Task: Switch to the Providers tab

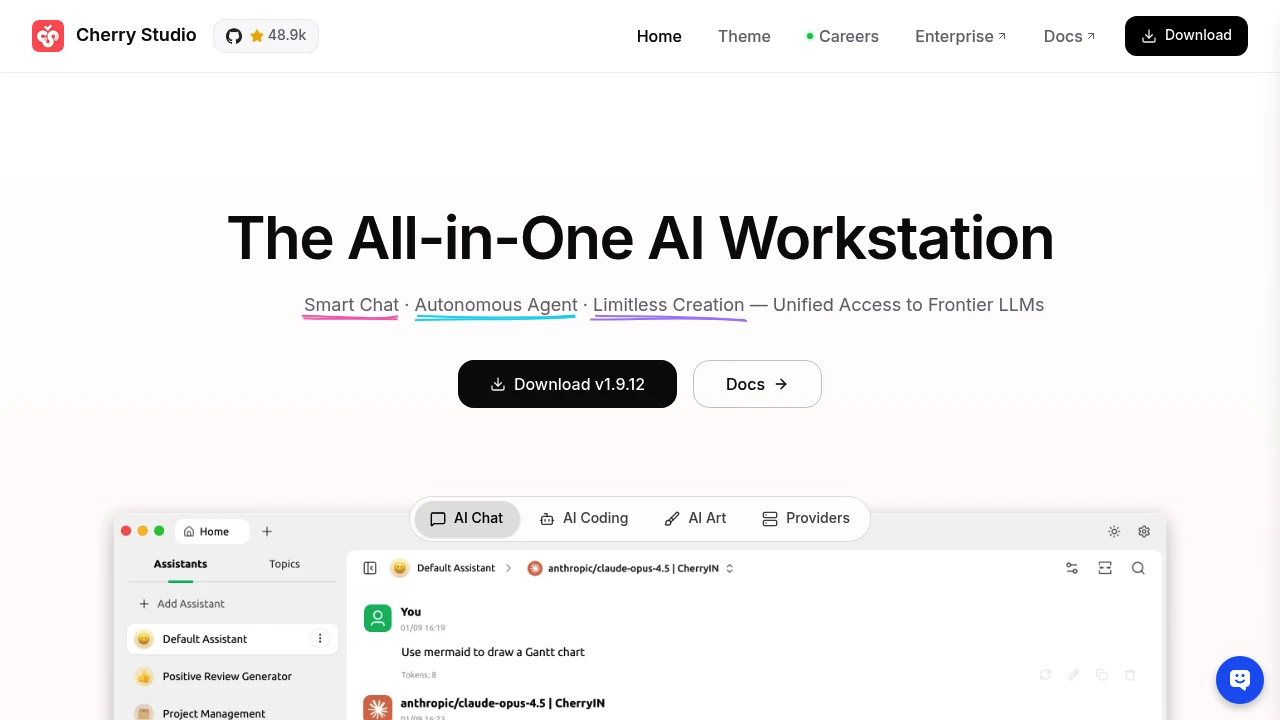Action: pos(806,519)
